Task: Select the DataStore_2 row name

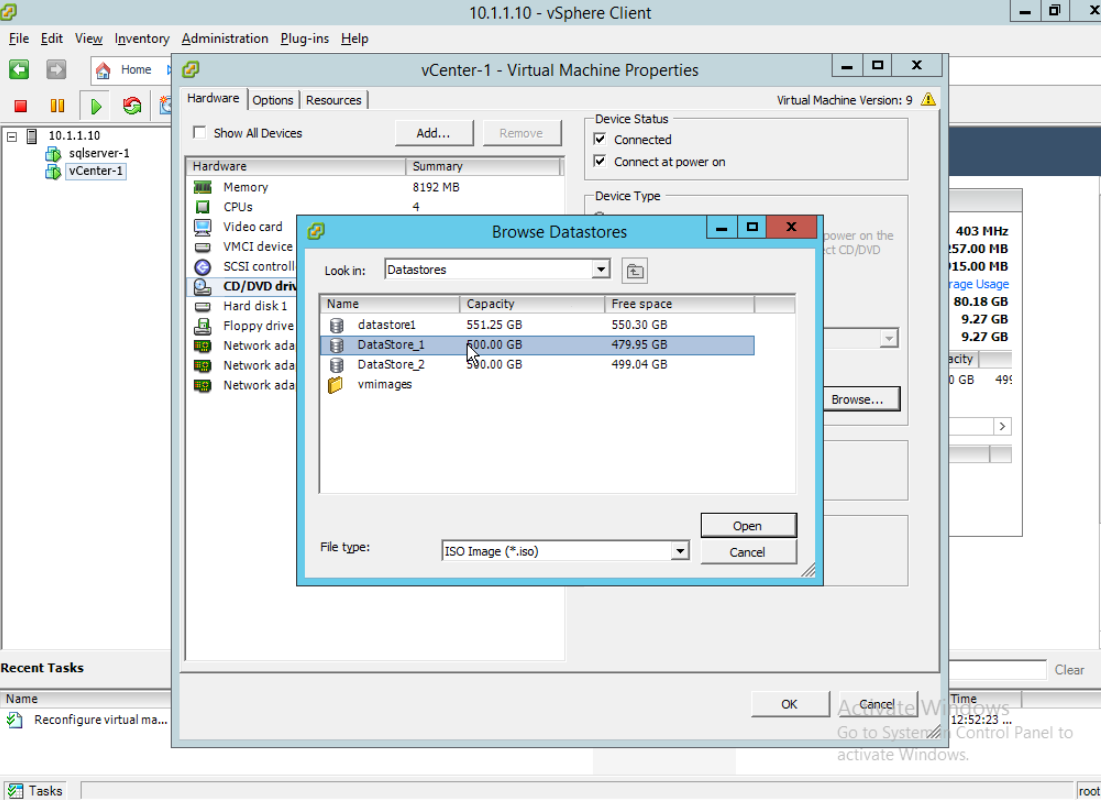Action: pyautogui.click(x=391, y=365)
